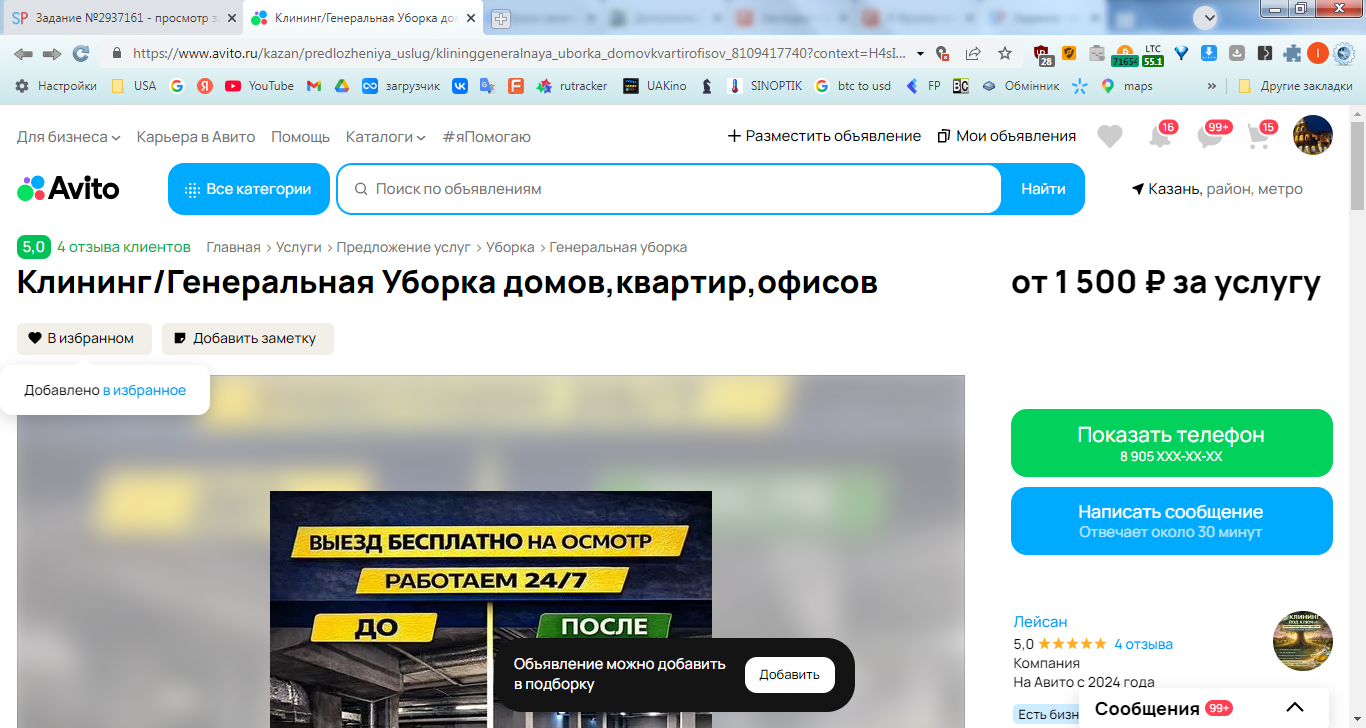The image size is (1366, 728).
Task: Click the browser address bar URL
Action: click(x=519, y=53)
